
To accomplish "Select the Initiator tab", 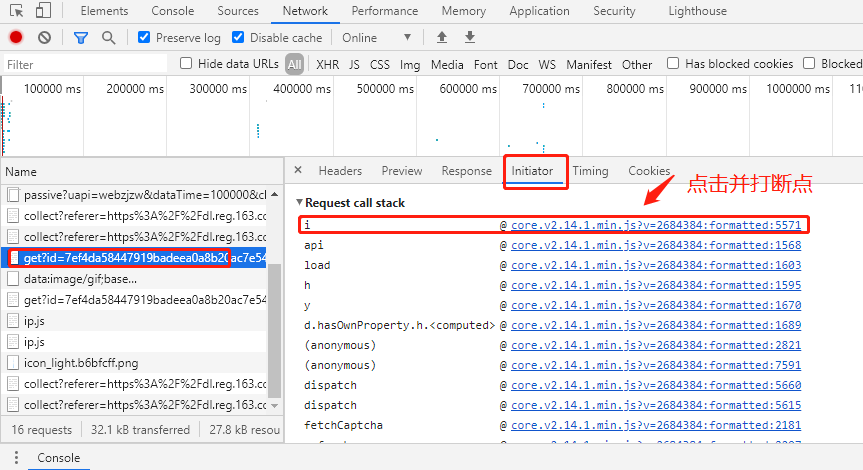I will pyautogui.click(x=532, y=171).
